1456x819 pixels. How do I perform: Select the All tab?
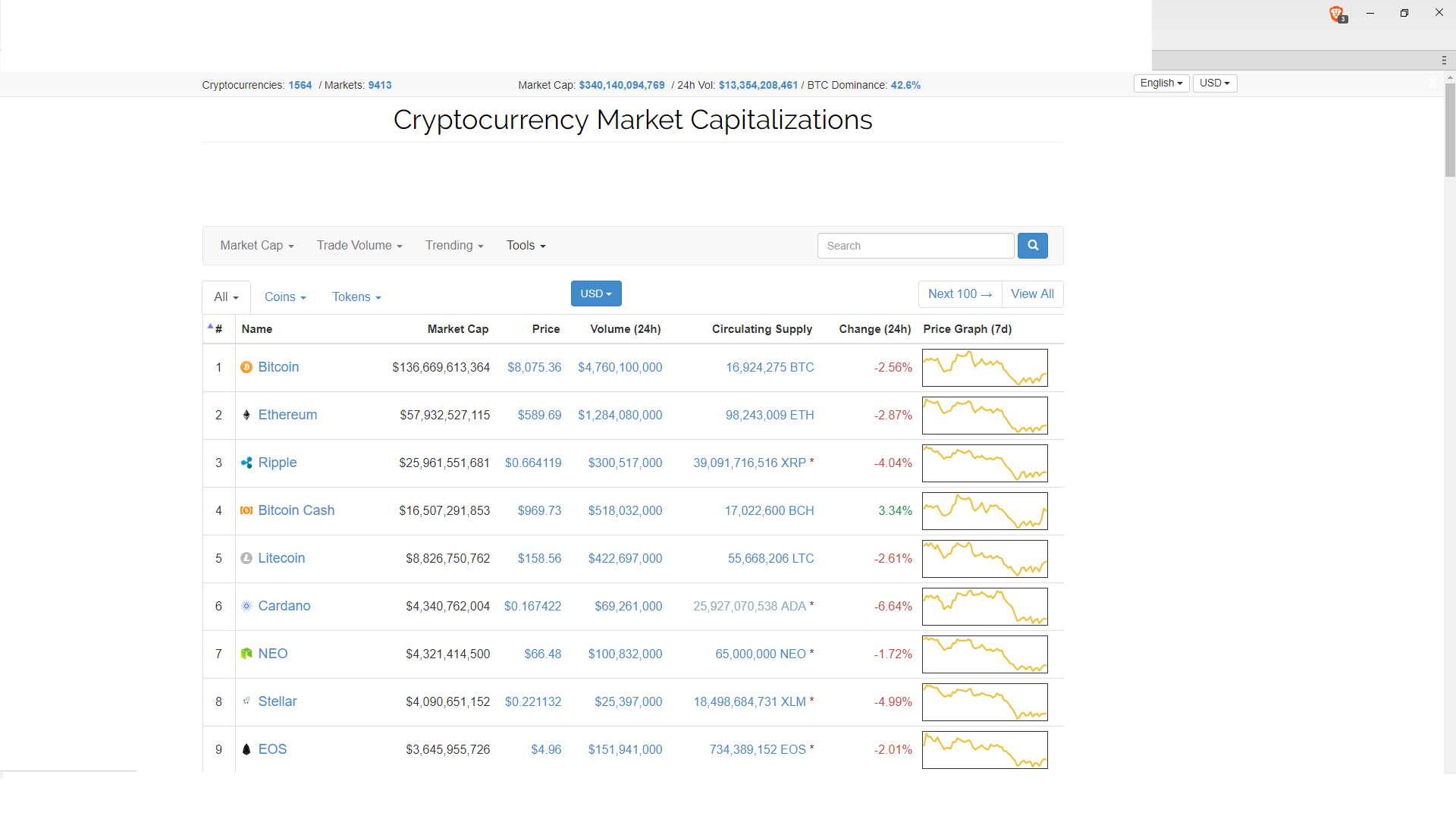point(226,297)
